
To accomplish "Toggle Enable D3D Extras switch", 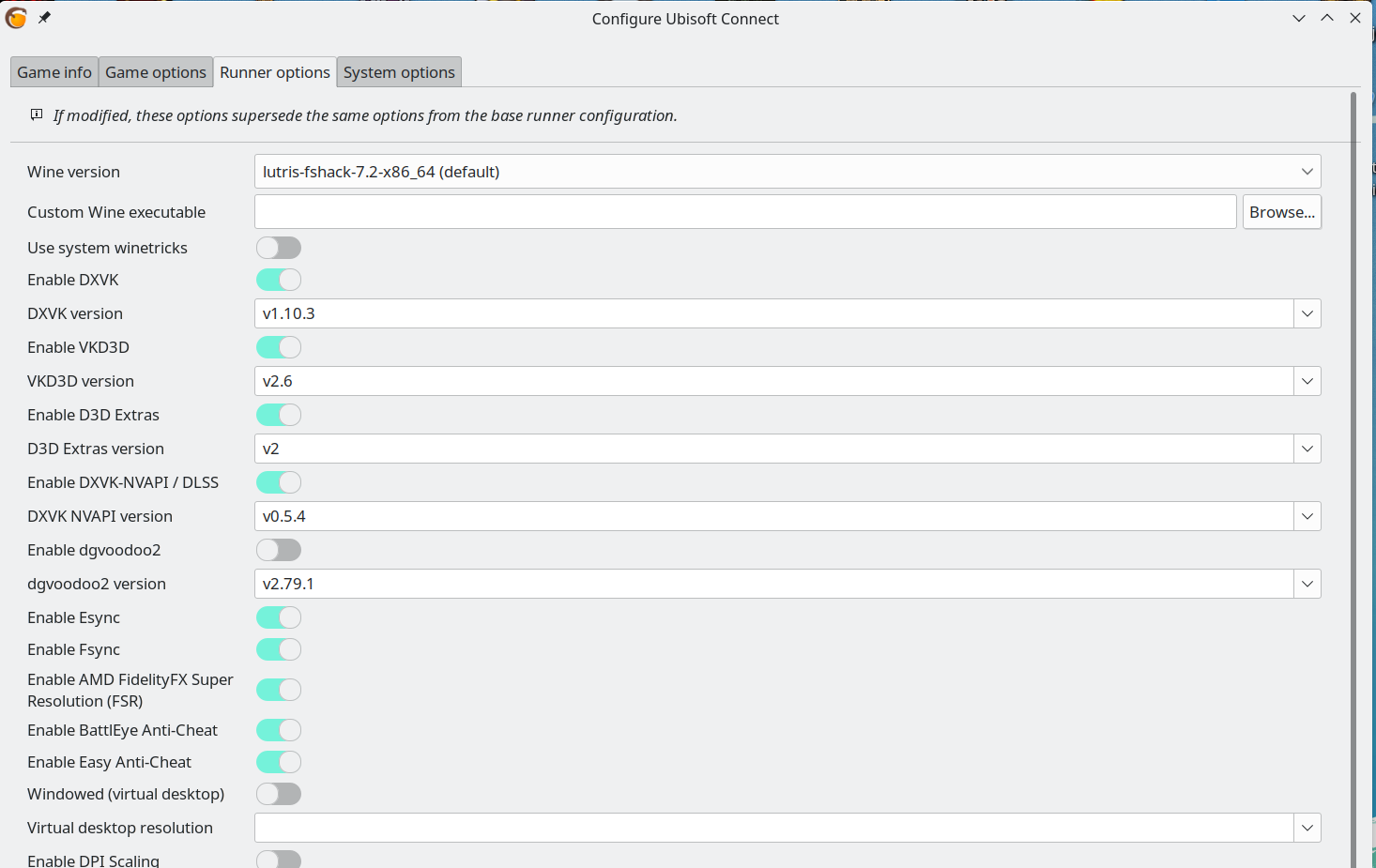I will tap(279, 415).
